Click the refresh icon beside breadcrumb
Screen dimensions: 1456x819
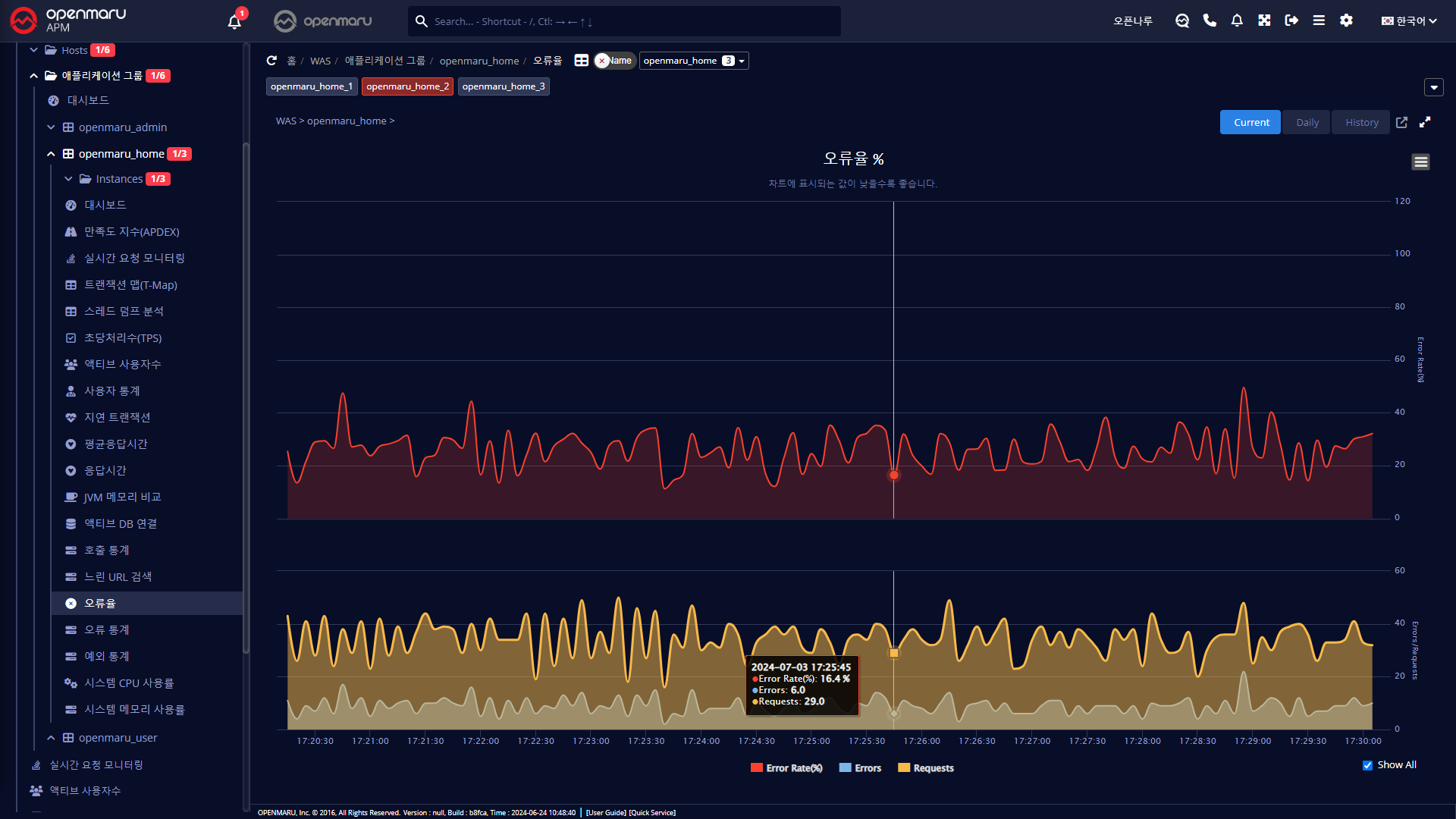click(x=271, y=61)
